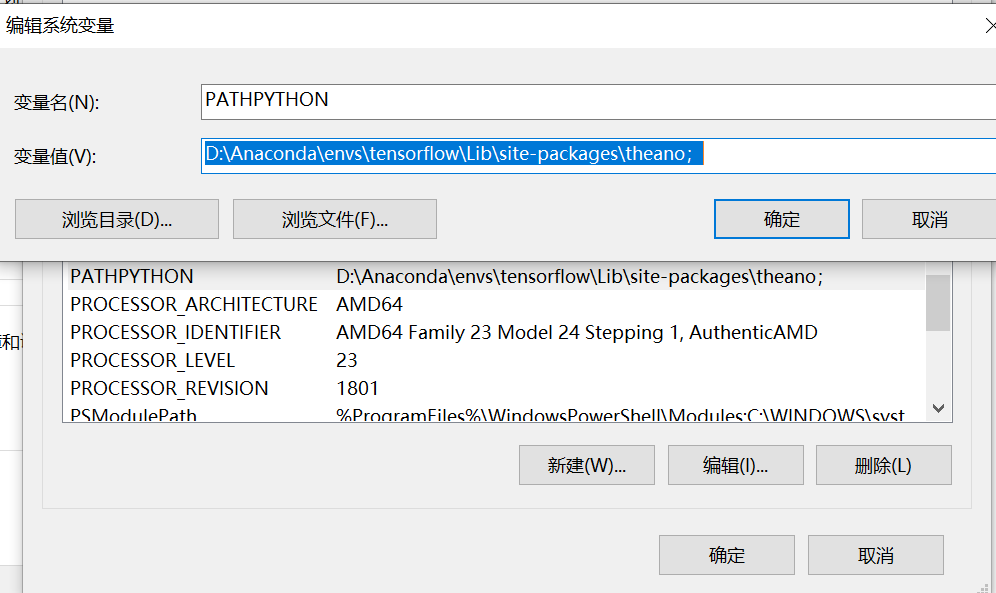Select the PSModulePath variable row

[495, 413]
